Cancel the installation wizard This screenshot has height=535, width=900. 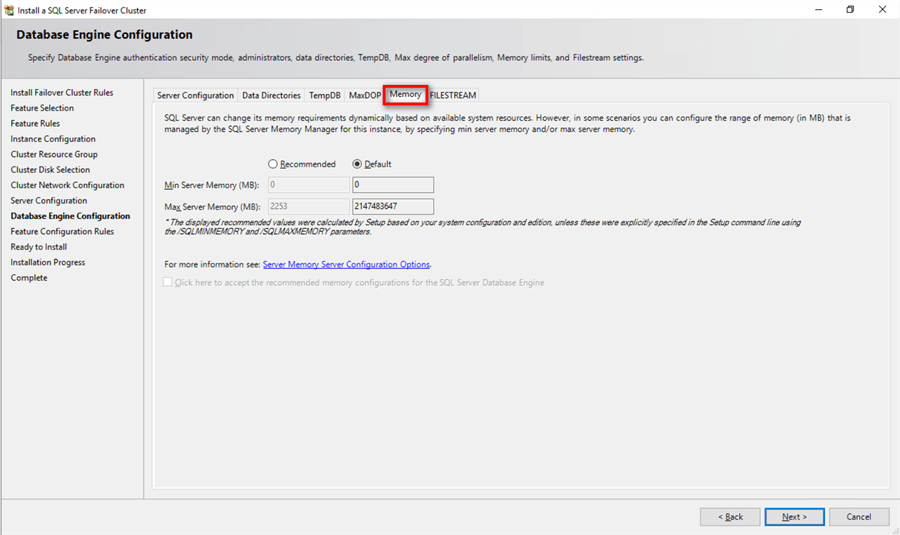point(859,517)
